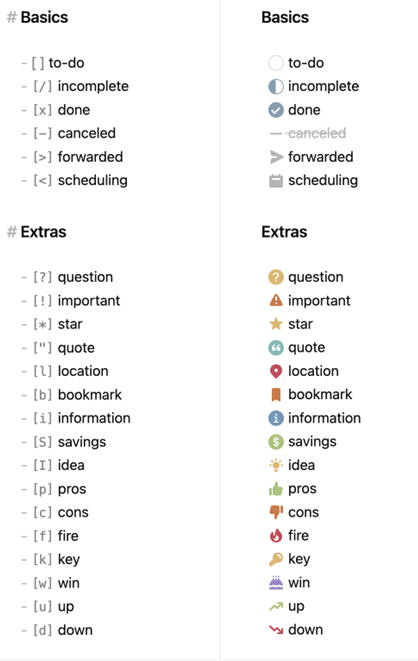Click the orange important warning triangle icon

click(x=276, y=300)
